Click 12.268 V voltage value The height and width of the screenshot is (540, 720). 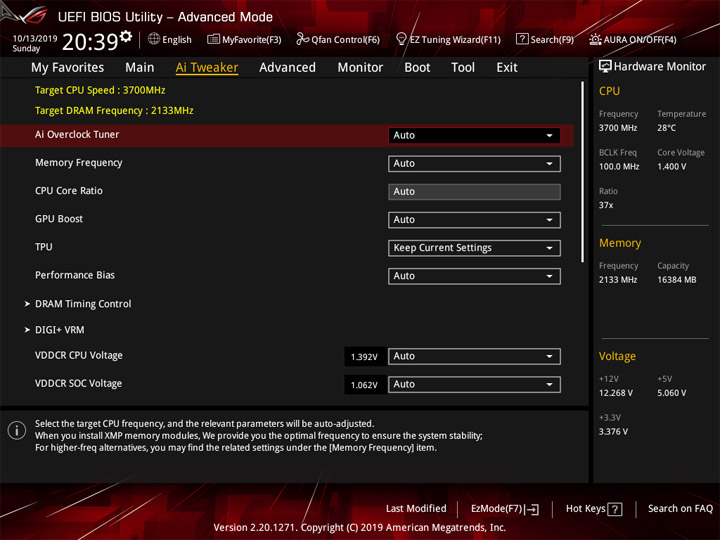pyautogui.click(x=616, y=393)
